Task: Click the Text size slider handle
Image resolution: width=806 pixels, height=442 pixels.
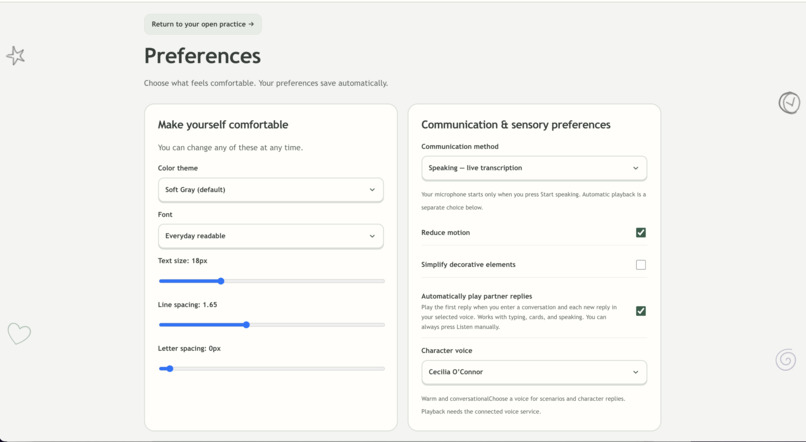Action: tap(221, 281)
